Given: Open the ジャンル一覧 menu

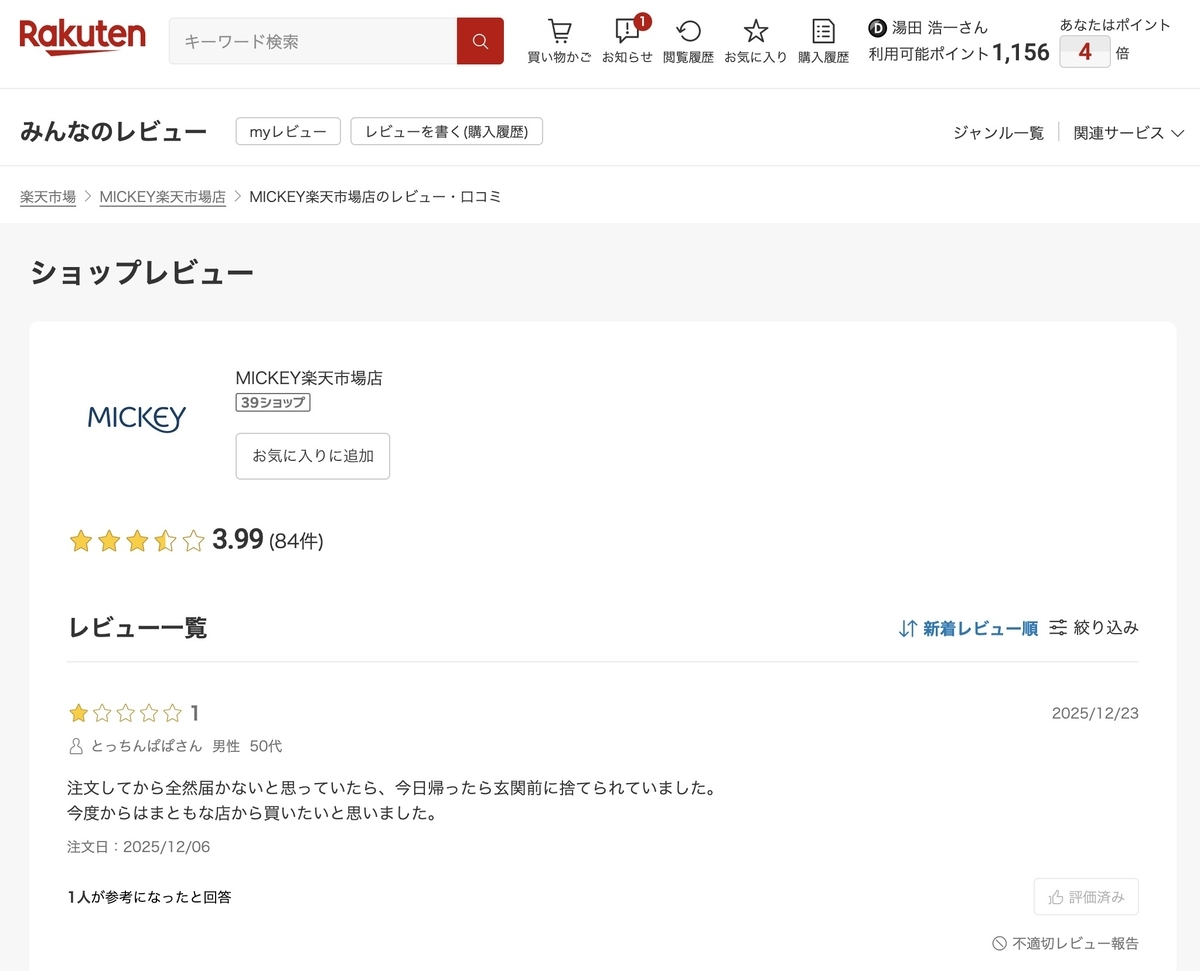Looking at the screenshot, I should 998,132.
